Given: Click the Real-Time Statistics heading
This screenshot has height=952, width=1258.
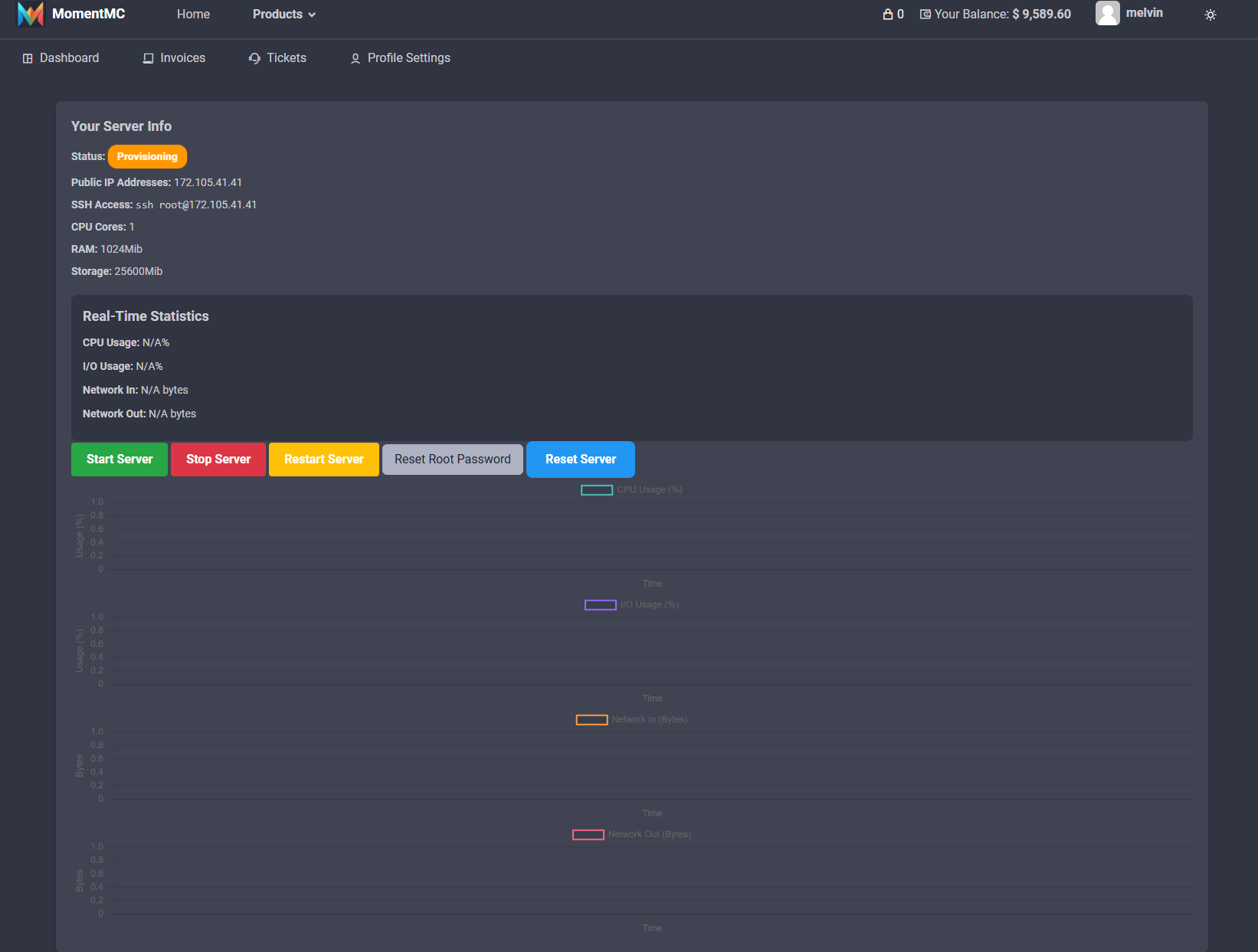Looking at the screenshot, I should [x=146, y=316].
